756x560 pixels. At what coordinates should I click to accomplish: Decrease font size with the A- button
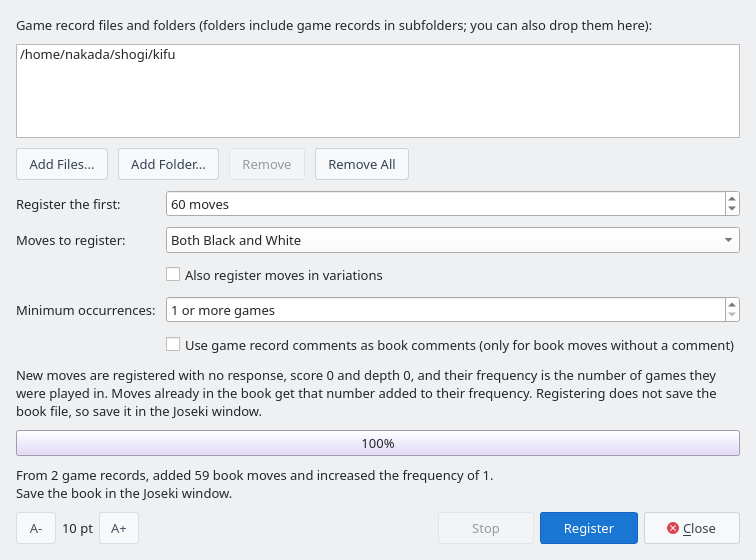click(x=36, y=528)
